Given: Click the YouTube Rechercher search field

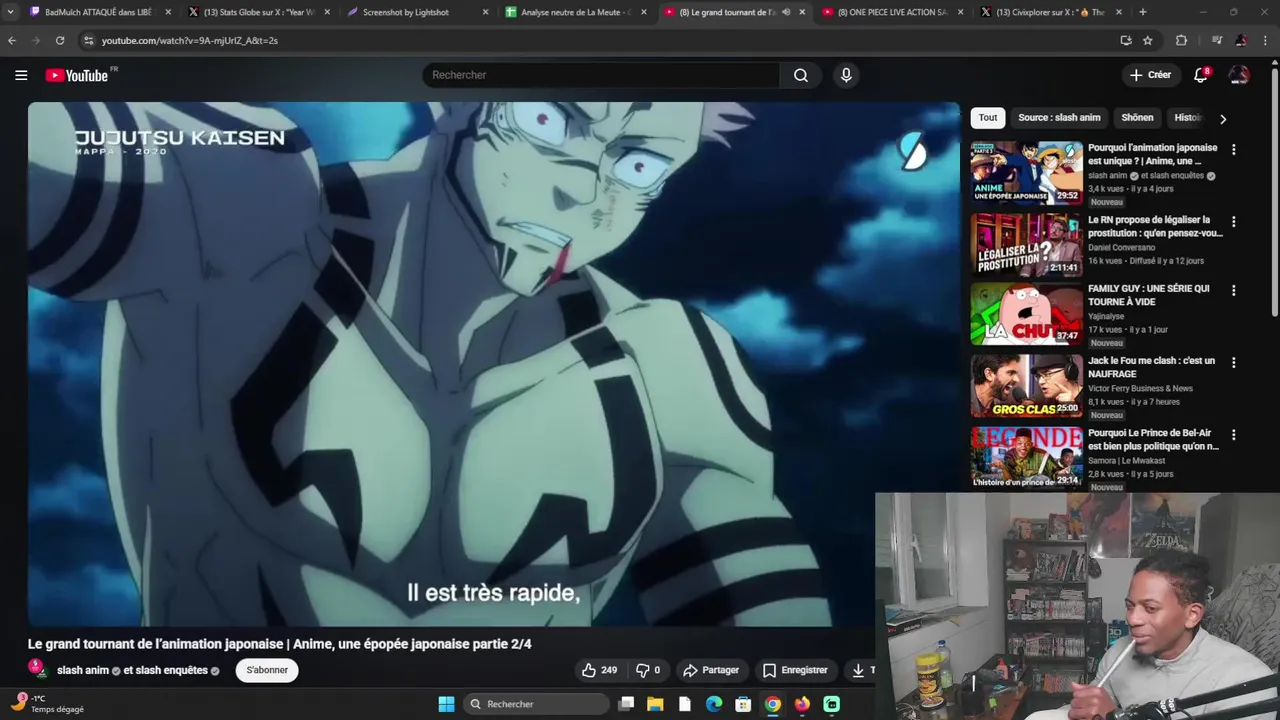Looking at the screenshot, I should point(600,75).
